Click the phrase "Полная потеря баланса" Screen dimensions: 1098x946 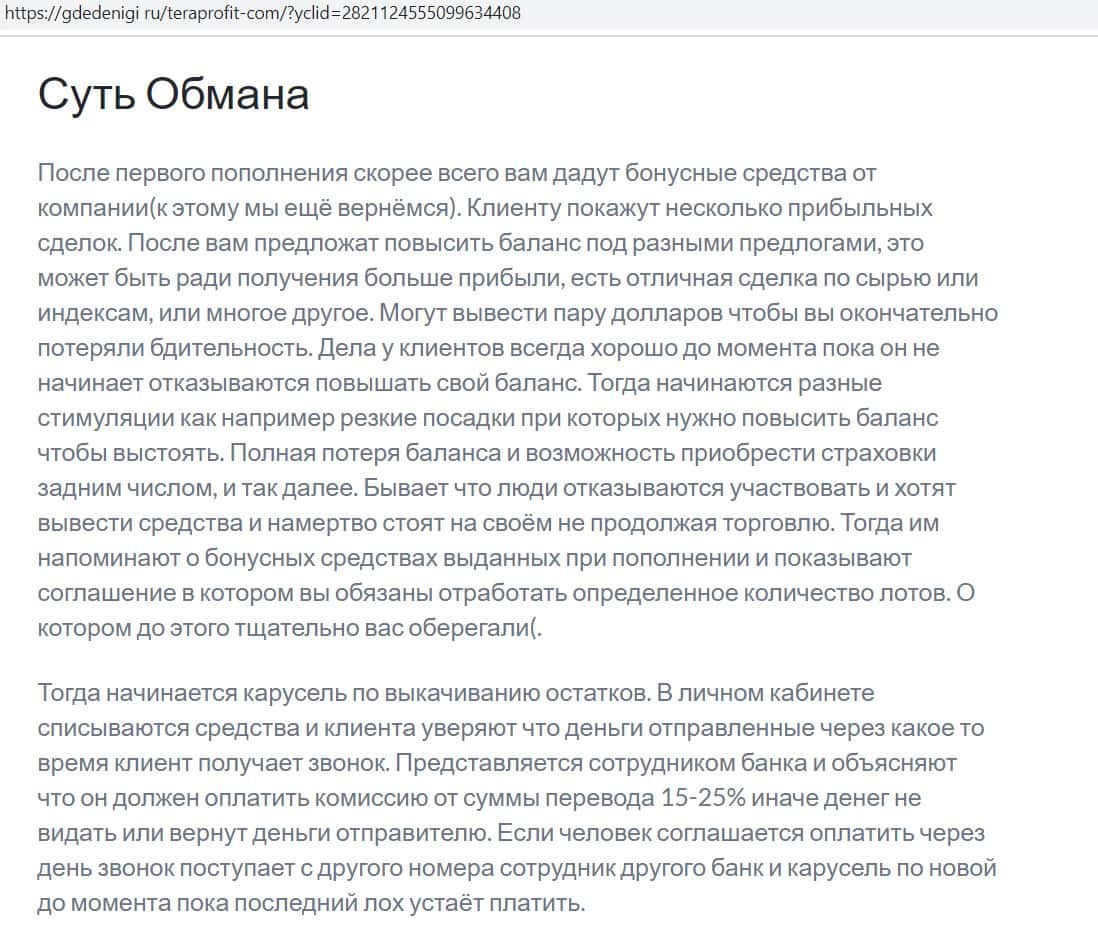[365, 453]
